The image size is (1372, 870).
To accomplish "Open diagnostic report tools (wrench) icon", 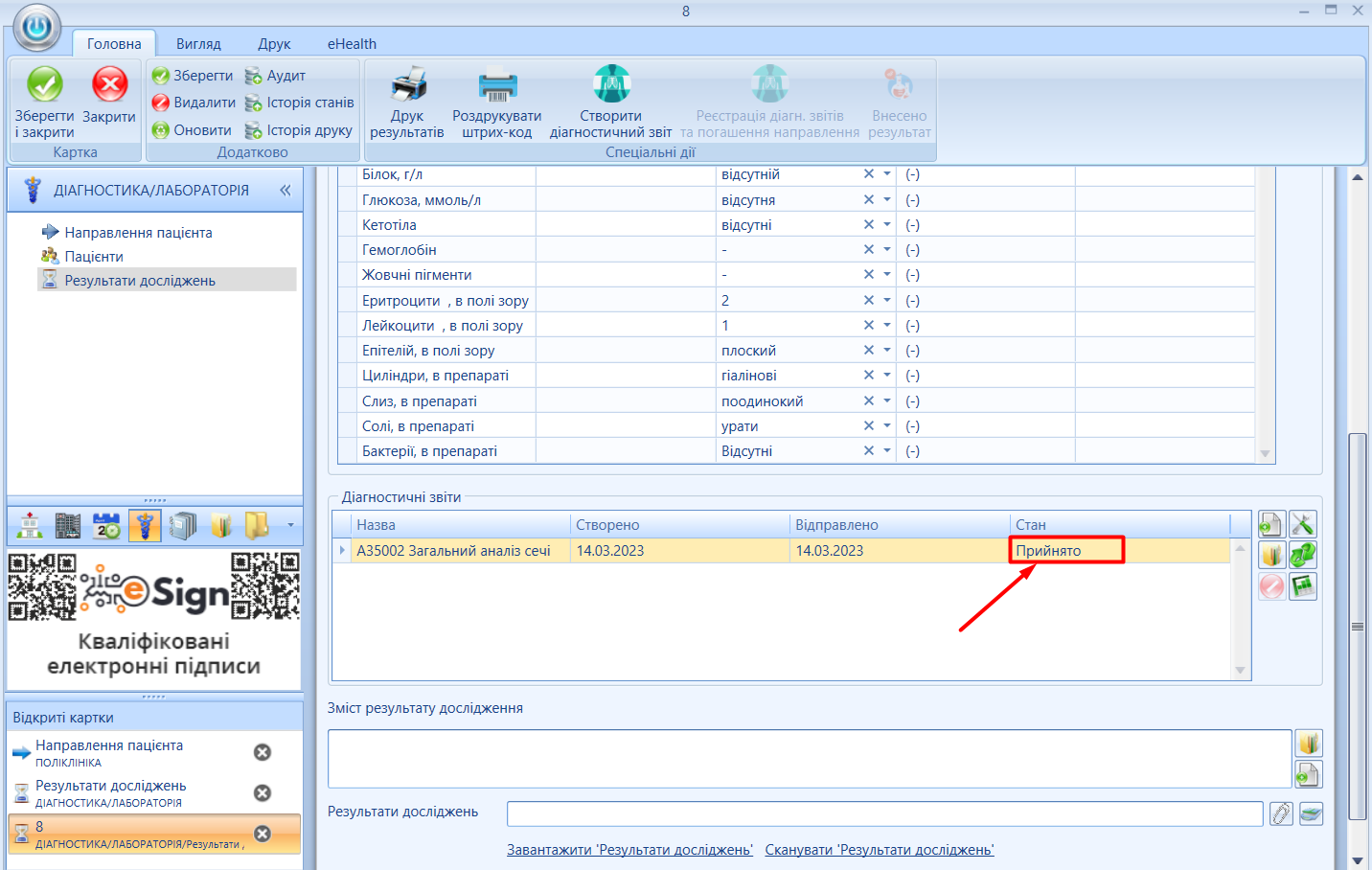I will click(1303, 524).
